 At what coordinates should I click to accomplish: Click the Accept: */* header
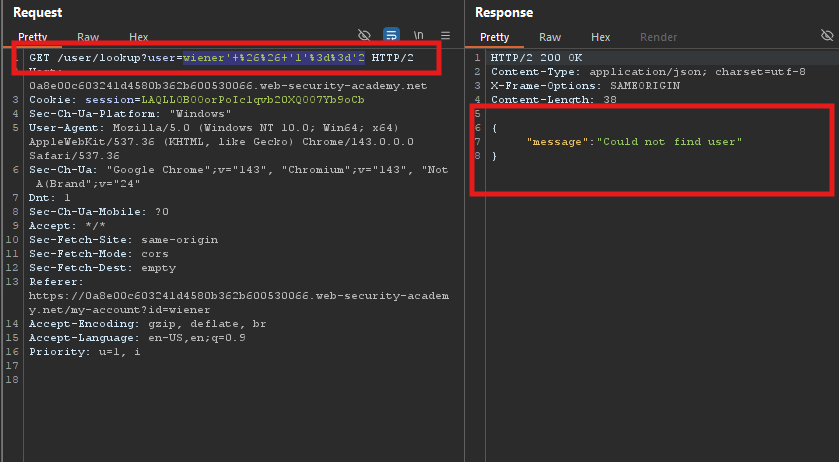pyautogui.click(x=67, y=225)
